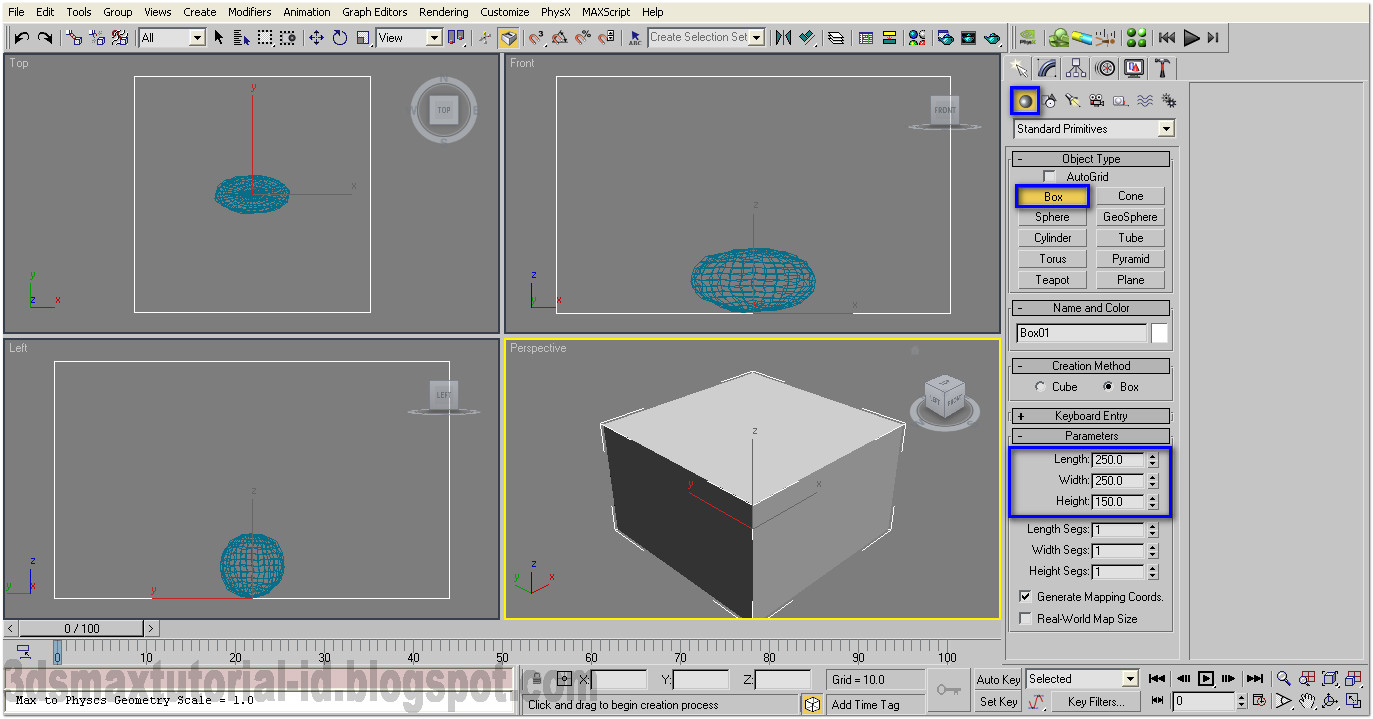The width and height of the screenshot is (1373, 719).
Task: Open the MAXScript menu
Action: coord(605,11)
